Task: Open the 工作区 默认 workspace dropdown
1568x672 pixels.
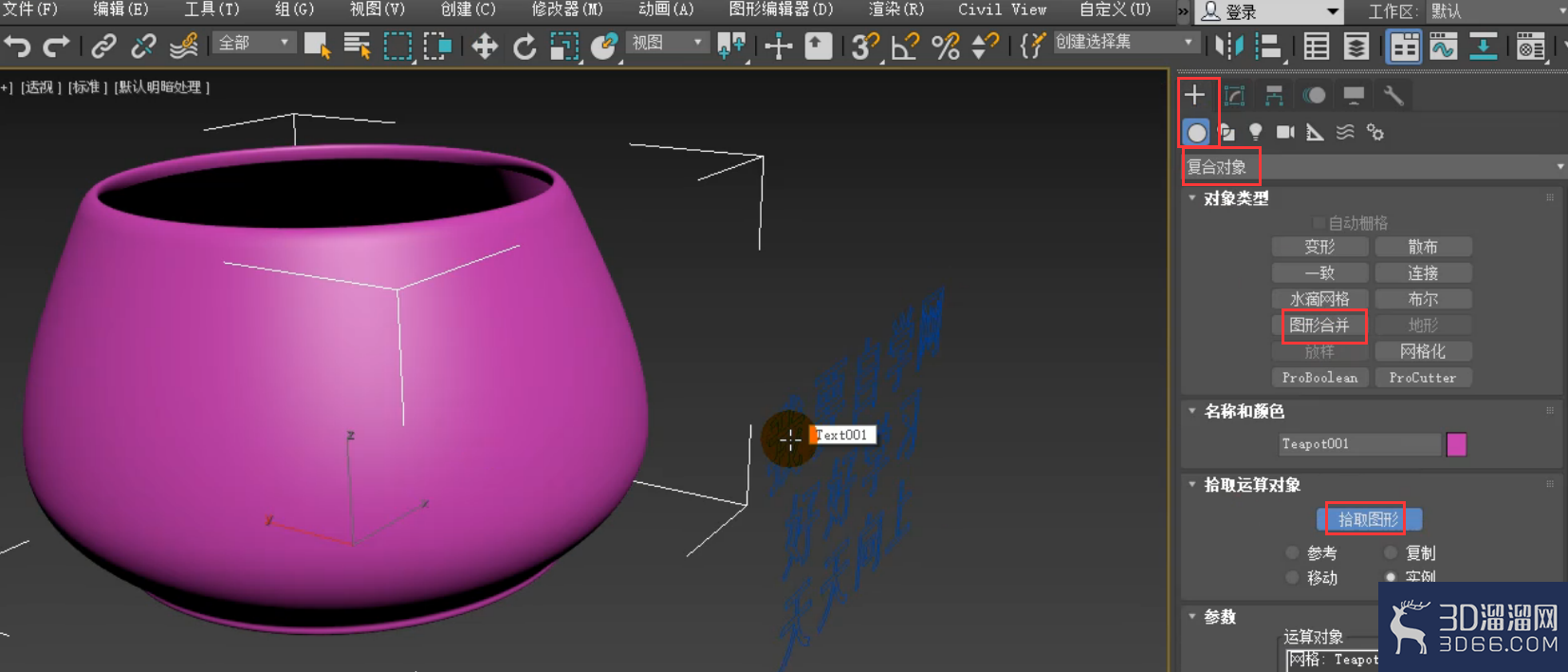Action: tap(1497, 11)
